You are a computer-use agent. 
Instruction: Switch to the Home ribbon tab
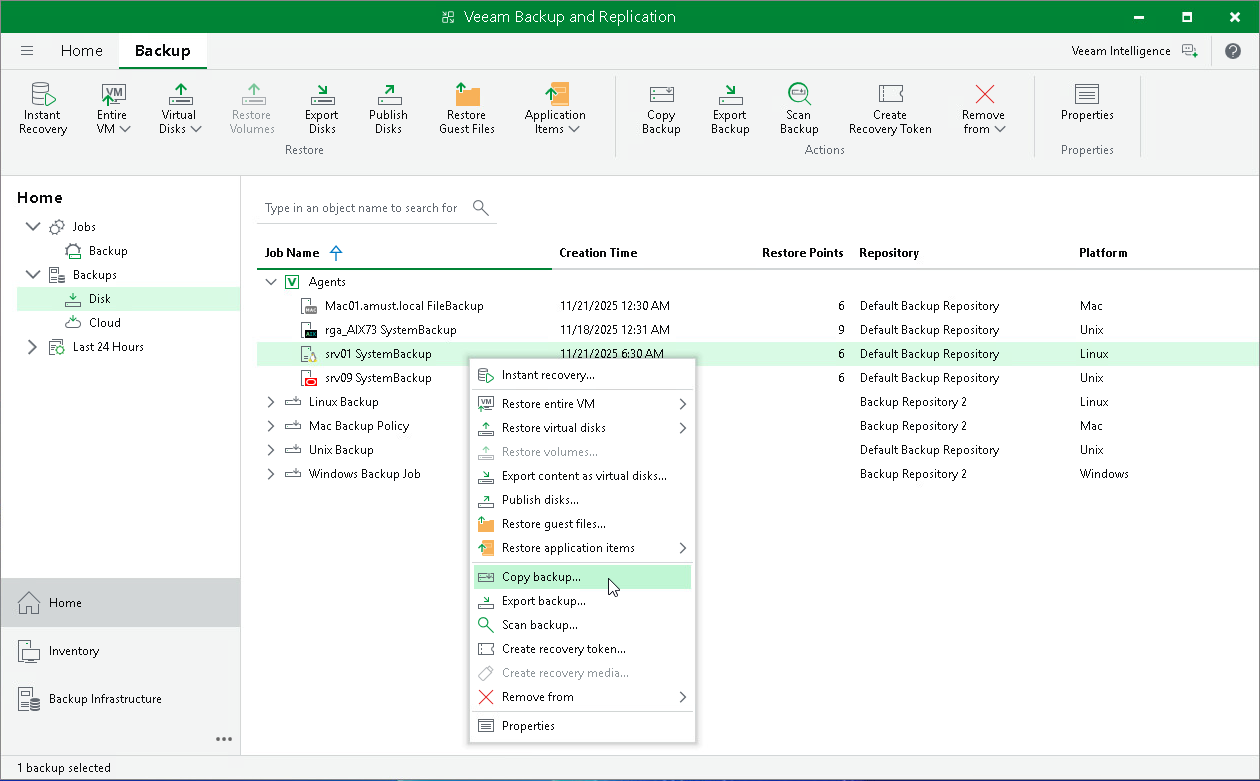[81, 50]
